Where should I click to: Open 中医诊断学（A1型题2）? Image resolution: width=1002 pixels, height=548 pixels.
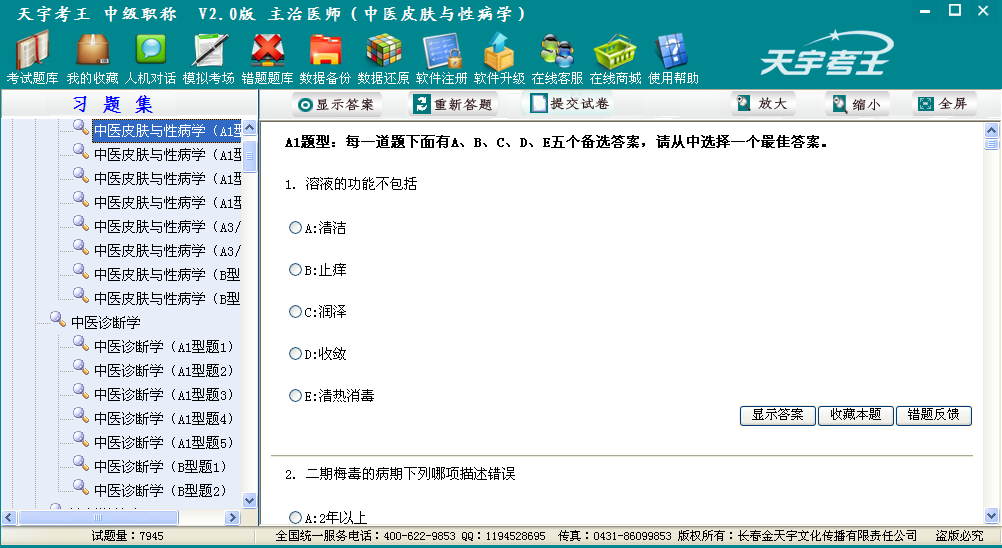pyautogui.click(x=164, y=370)
